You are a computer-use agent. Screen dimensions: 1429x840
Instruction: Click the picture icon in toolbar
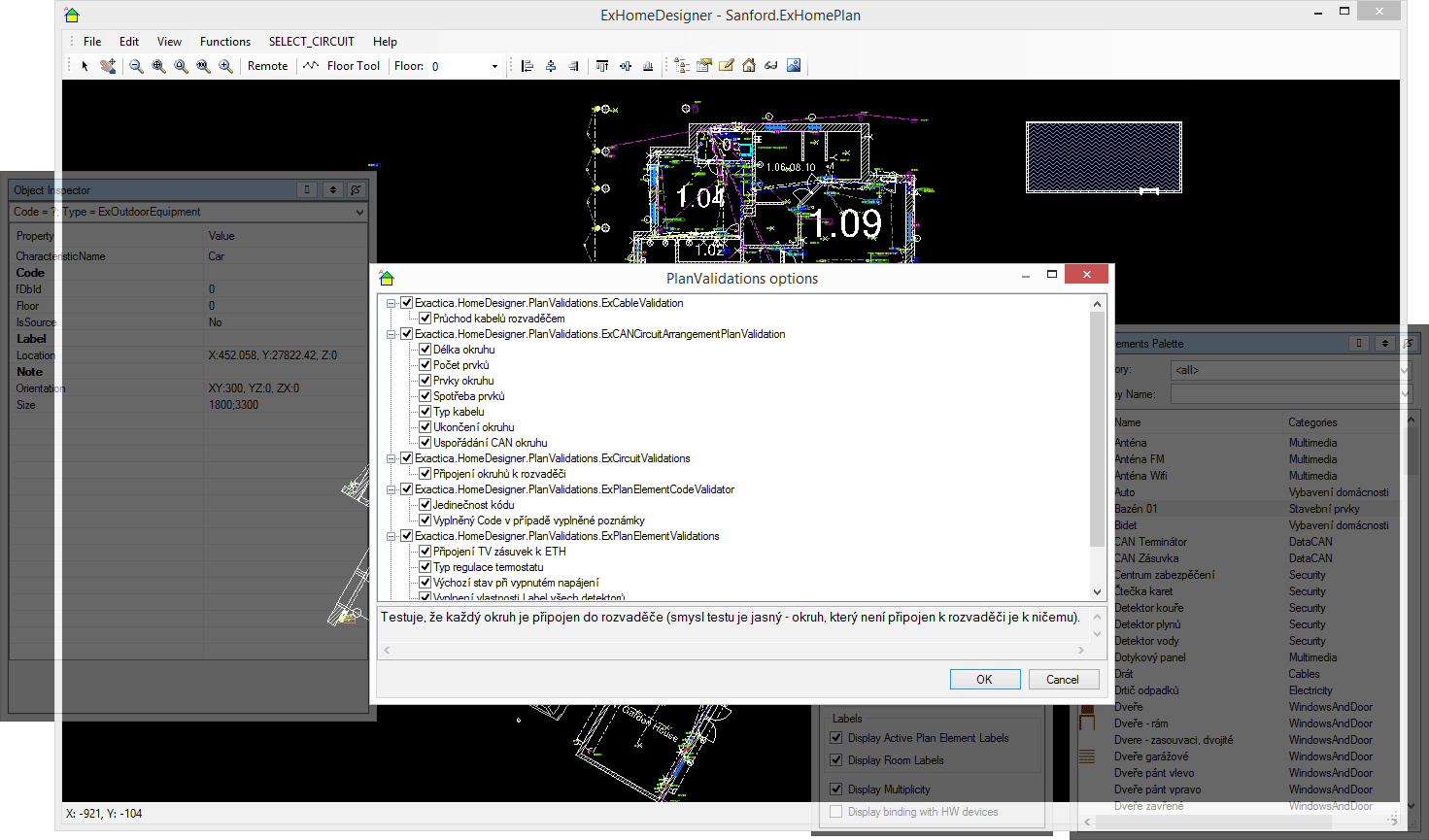794,66
